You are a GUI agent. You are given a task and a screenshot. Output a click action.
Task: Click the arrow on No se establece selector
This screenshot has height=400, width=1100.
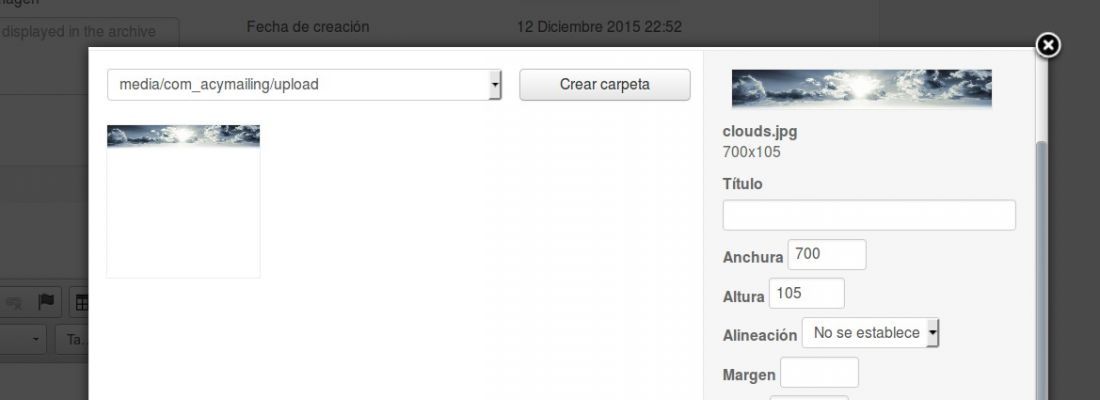pyautogui.click(x=932, y=333)
